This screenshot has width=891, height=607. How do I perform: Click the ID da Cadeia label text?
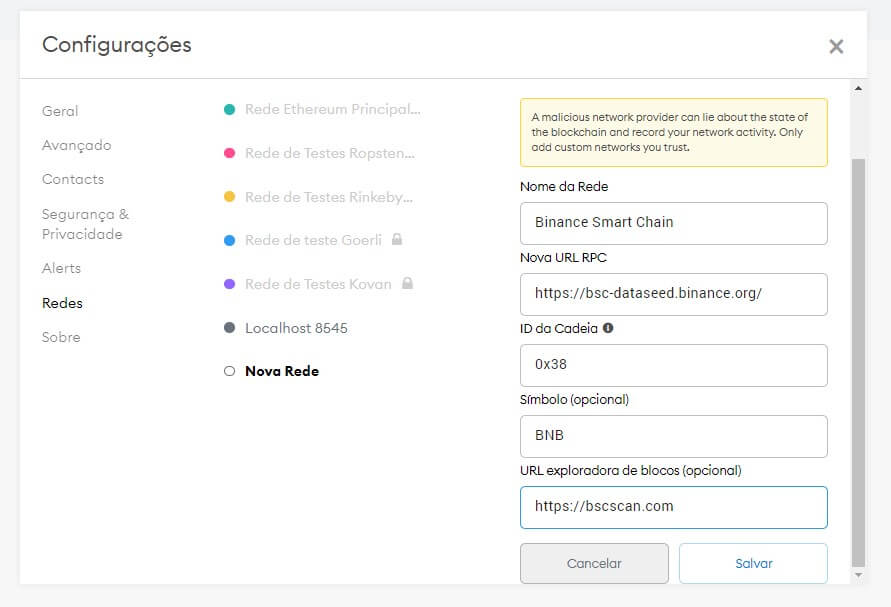pos(559,329)
